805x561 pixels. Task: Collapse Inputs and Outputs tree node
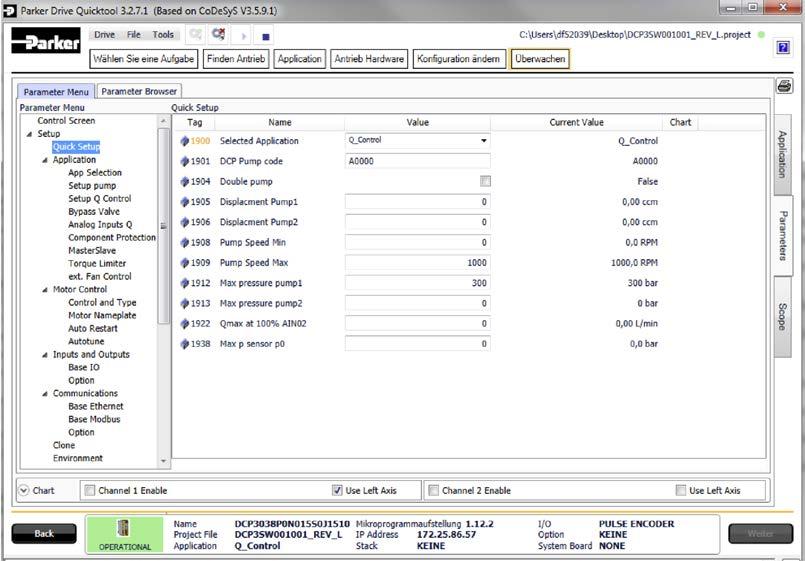tap(45, 355)
